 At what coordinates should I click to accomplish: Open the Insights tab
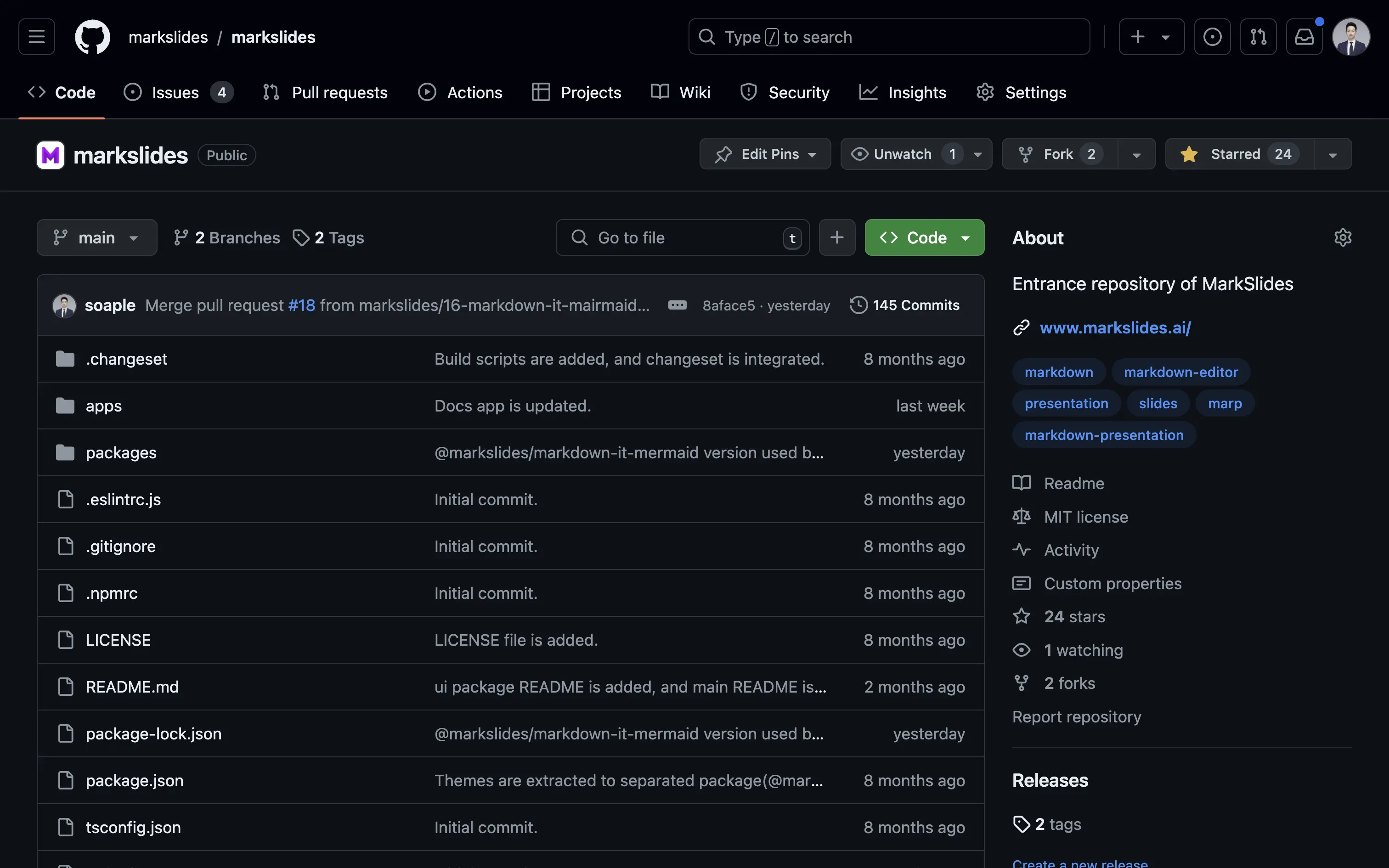[903, 92]
